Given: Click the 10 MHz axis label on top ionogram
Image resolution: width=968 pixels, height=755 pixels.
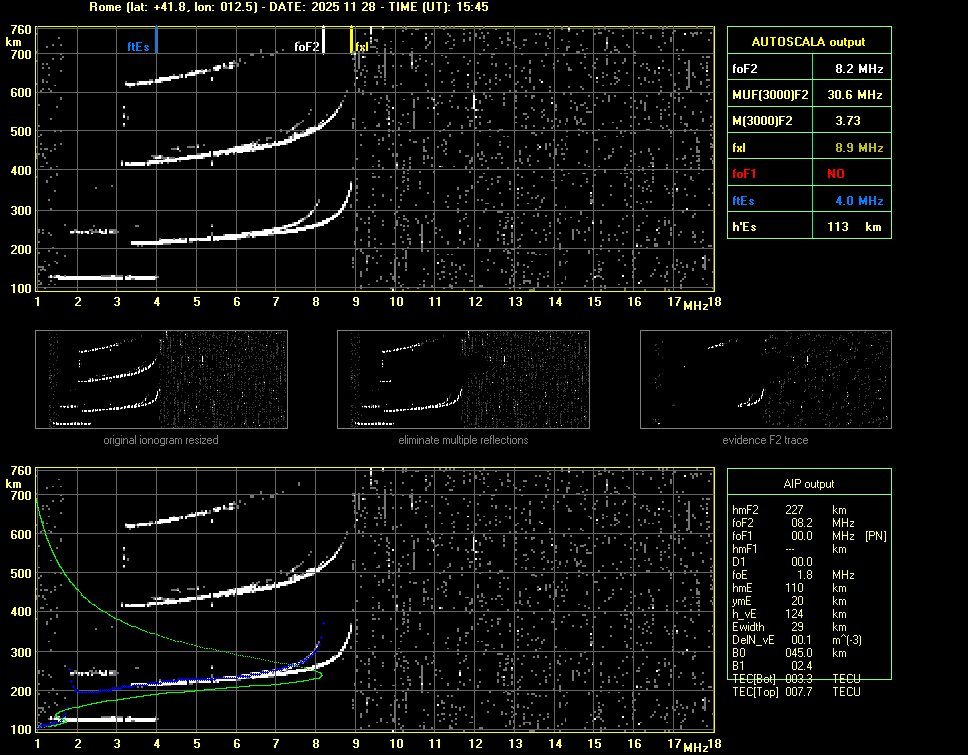Looking at the screenshot, I should [x=397, y=302].
